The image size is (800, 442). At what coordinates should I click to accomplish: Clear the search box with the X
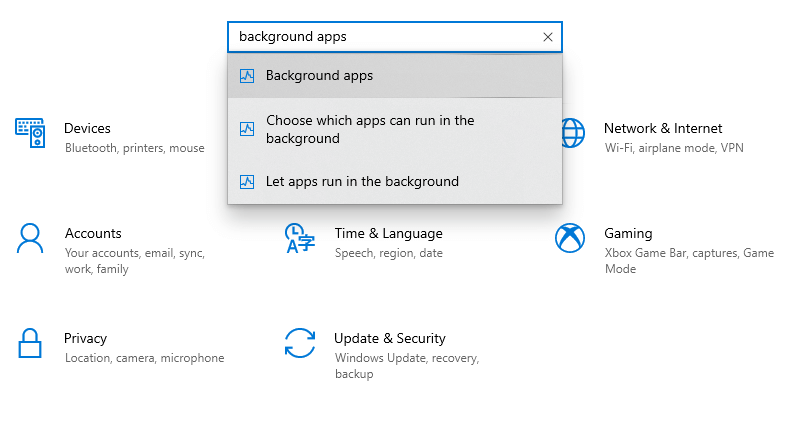(547, 37)
